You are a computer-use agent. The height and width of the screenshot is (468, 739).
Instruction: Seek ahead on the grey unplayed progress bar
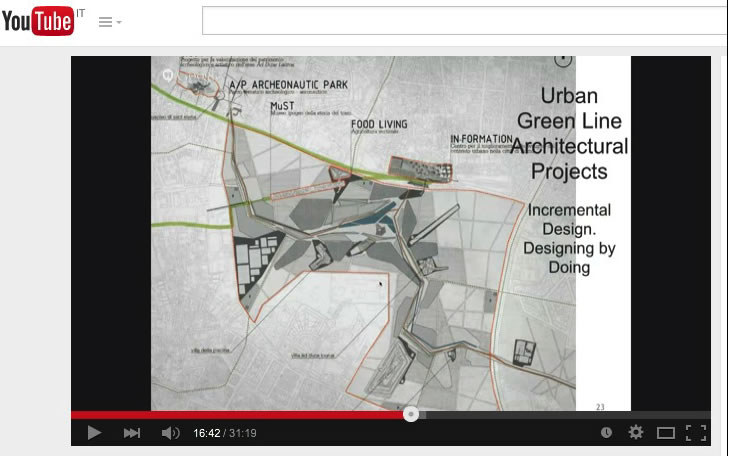click(560, 414)
